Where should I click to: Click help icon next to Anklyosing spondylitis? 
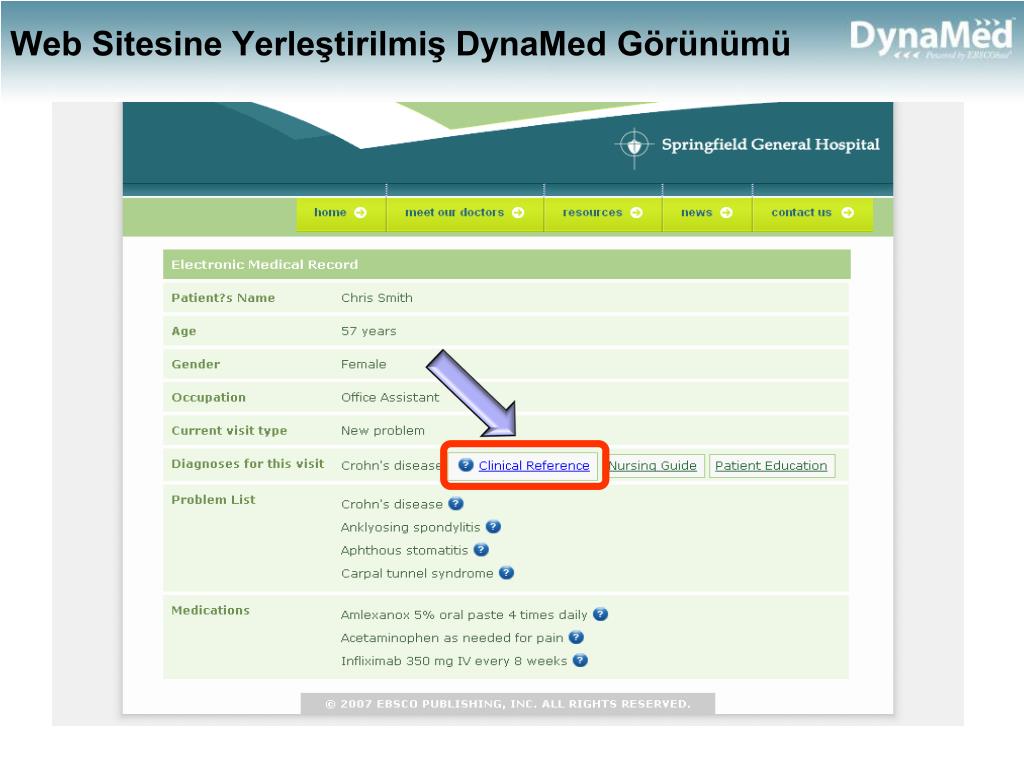(x=493, y=526)
